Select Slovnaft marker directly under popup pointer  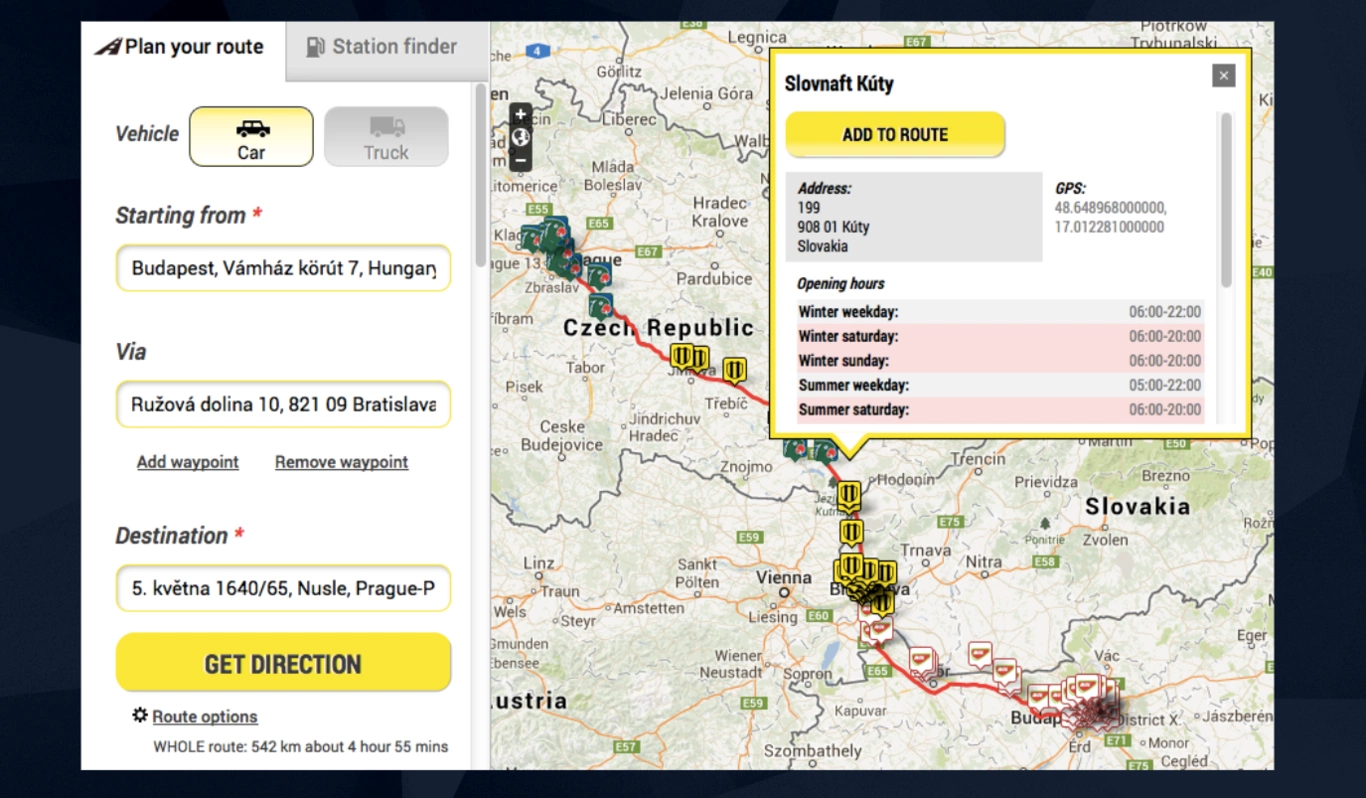(x=848, y=495)
